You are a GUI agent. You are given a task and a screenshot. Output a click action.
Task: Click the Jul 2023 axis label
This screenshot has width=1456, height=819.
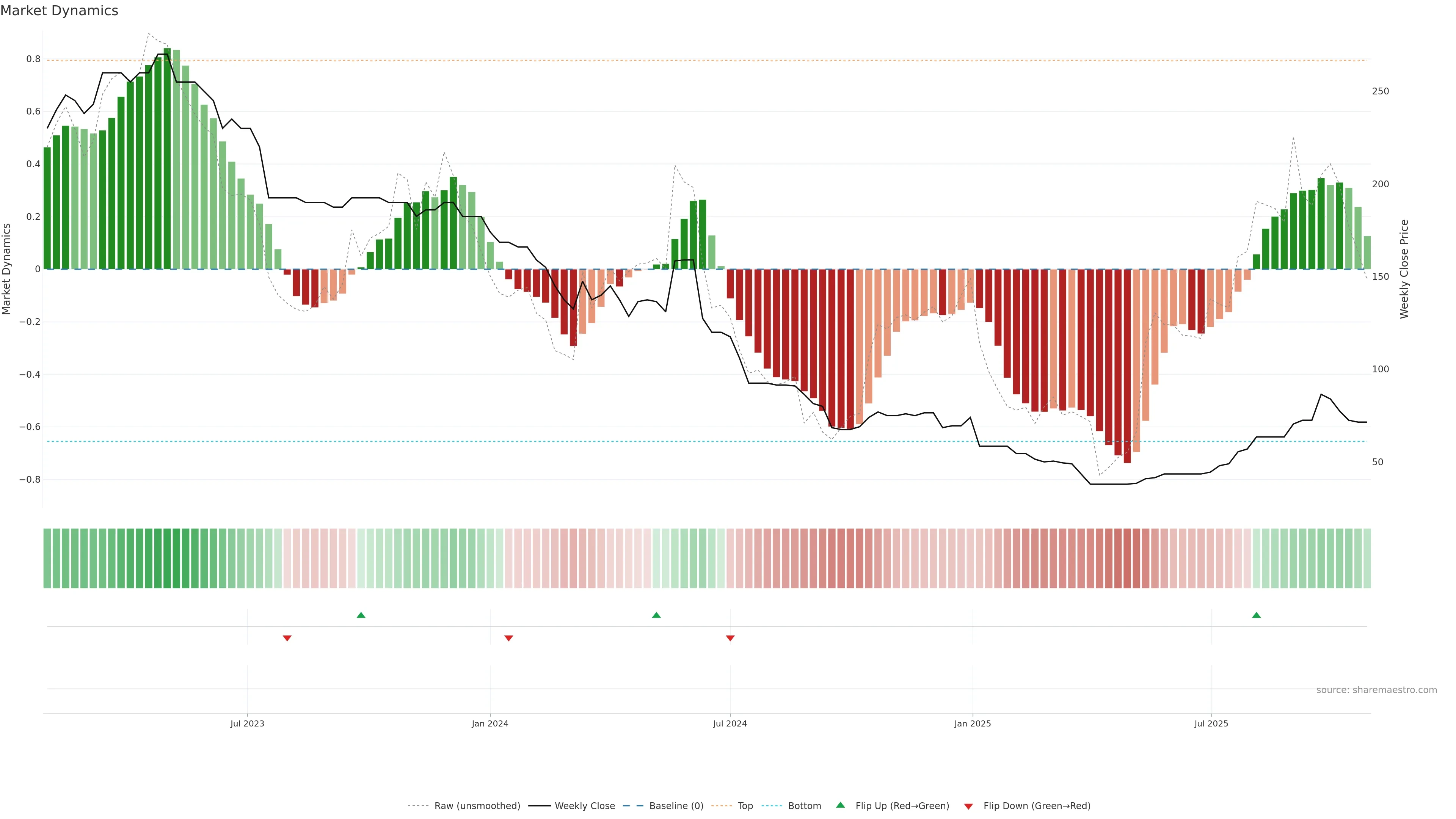pos(247,724)
